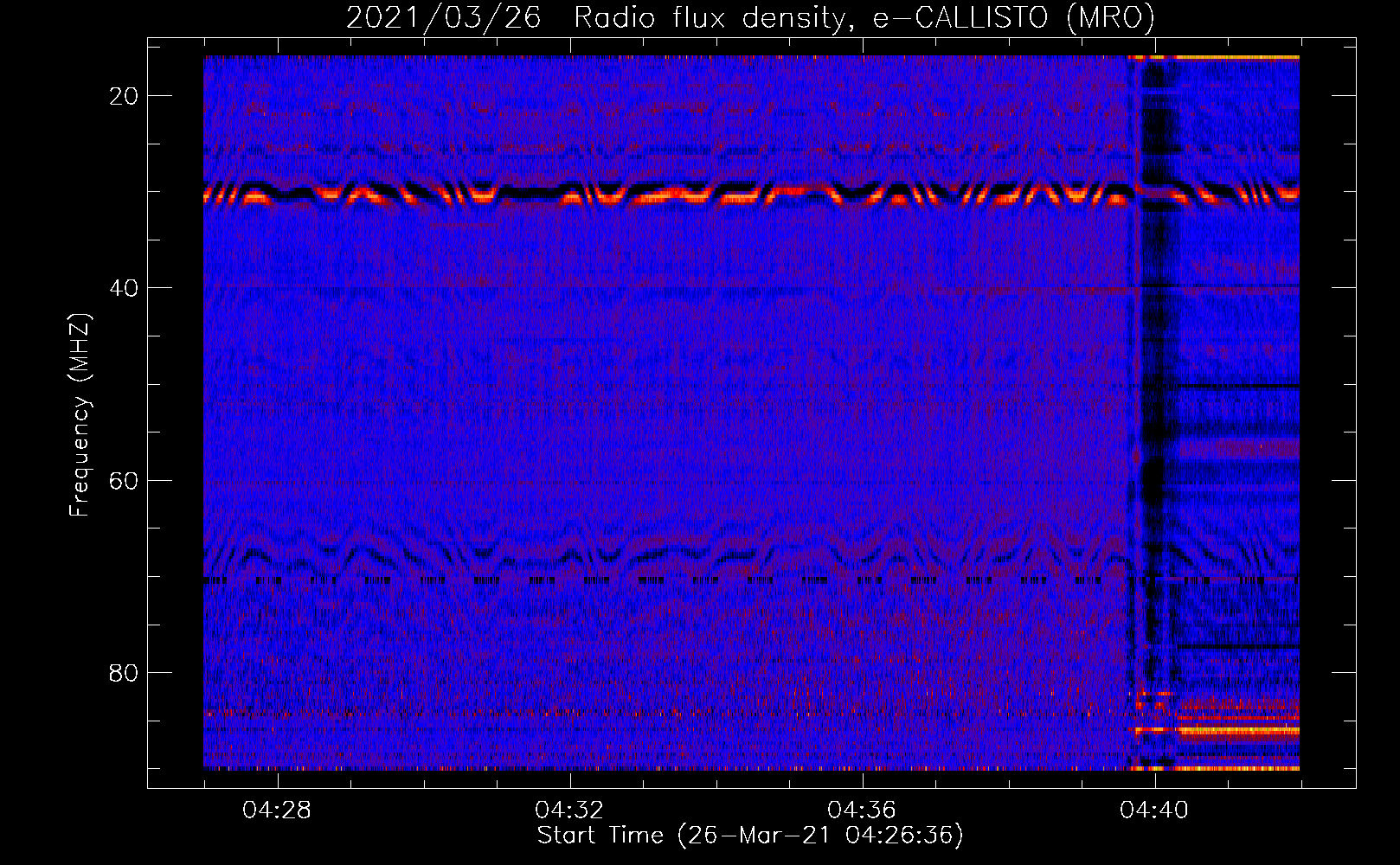The image size is (1400, 865).
Task: Click the 04:28 time tick label
Action: (277, 811)
